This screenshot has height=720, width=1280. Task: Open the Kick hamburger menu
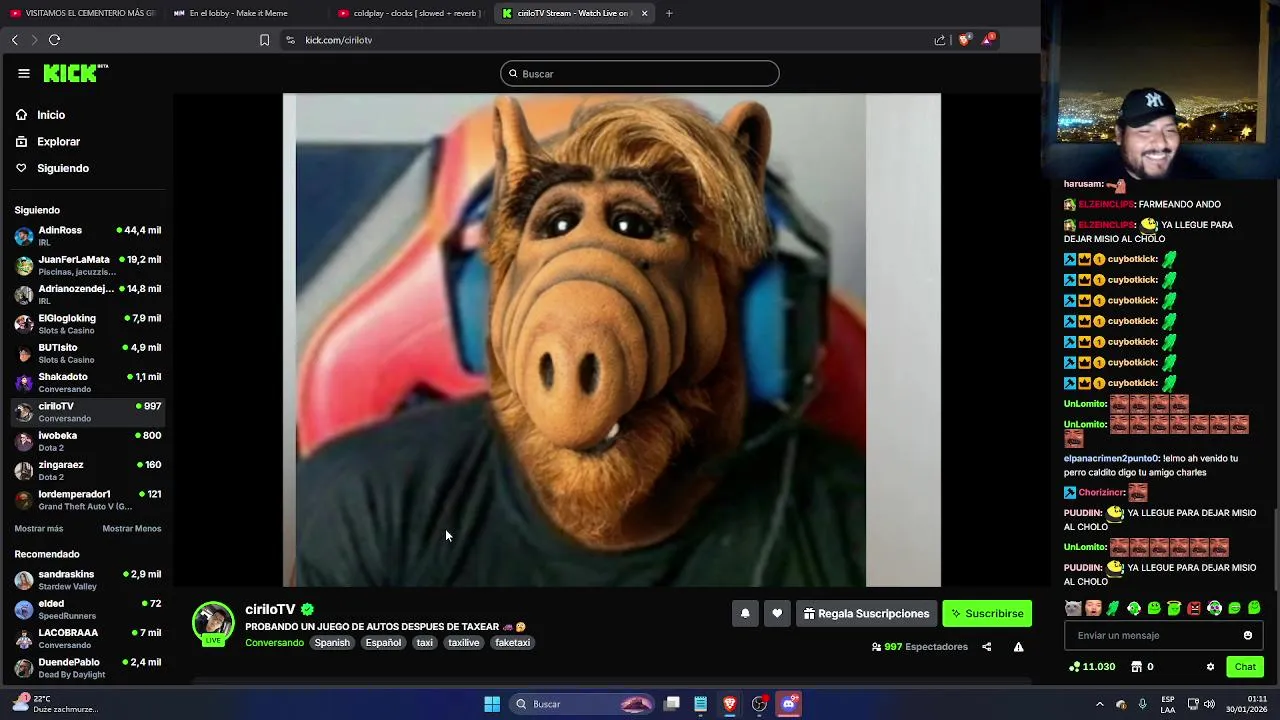(24, 73)
